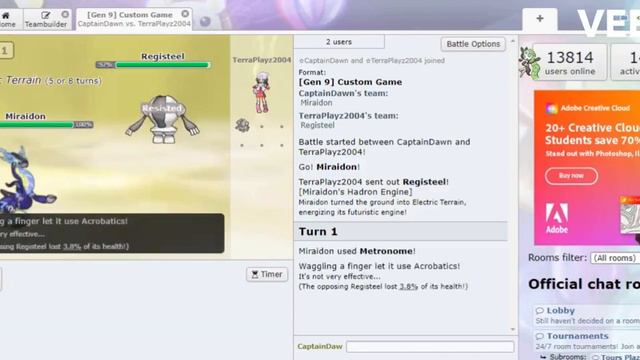This screenshot has width=640, height=360.
Task: Click the Pokéball icon beside battle tab
Action: (205, 21)
